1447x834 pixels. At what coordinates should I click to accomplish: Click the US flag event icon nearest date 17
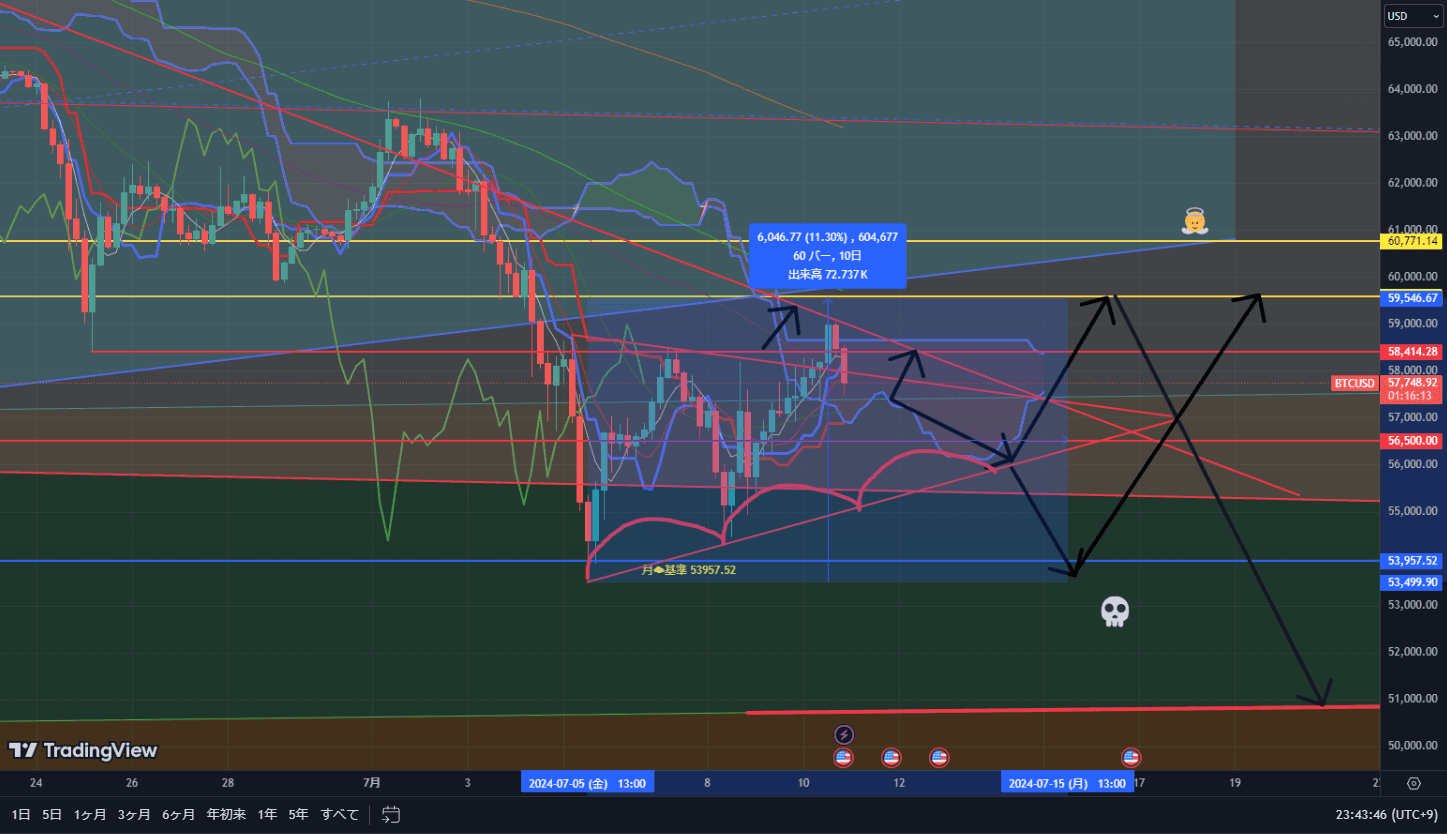[x=1131, y=757]
